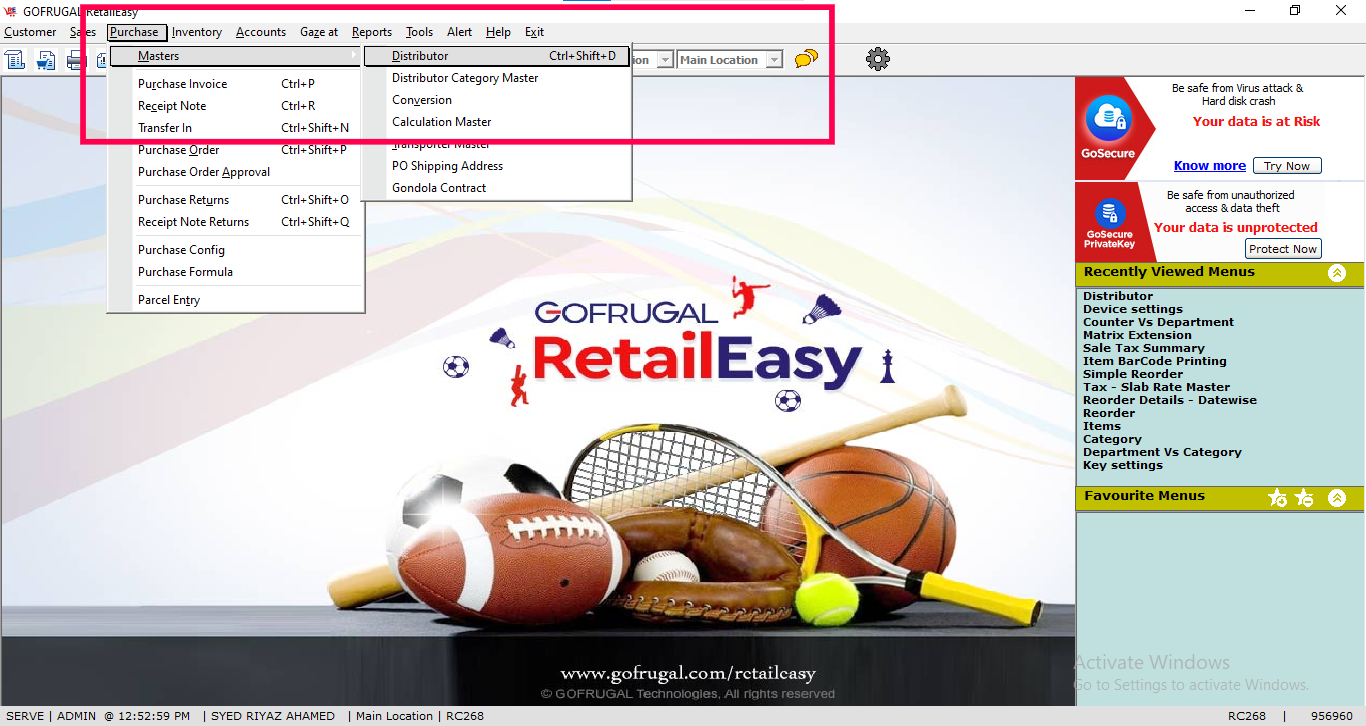
Task: Open Purchase Order Approval
Action: [236, 172]
